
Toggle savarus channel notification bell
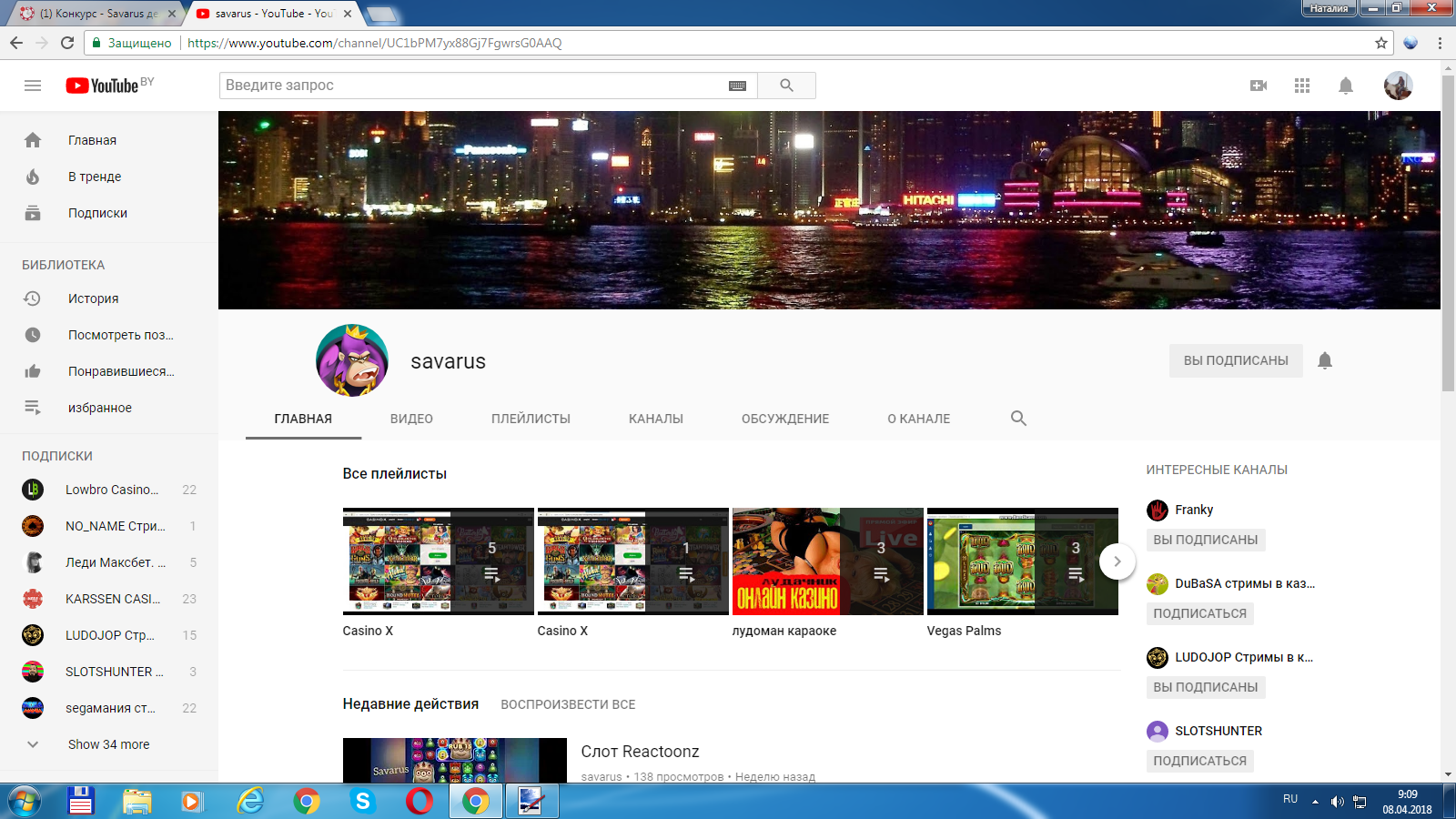(1325, 361)
